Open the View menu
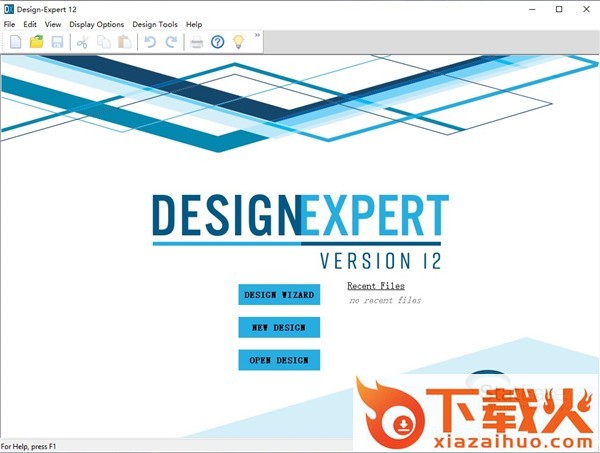The height and width of the screenshot is (453, 600). pos(53,24)
